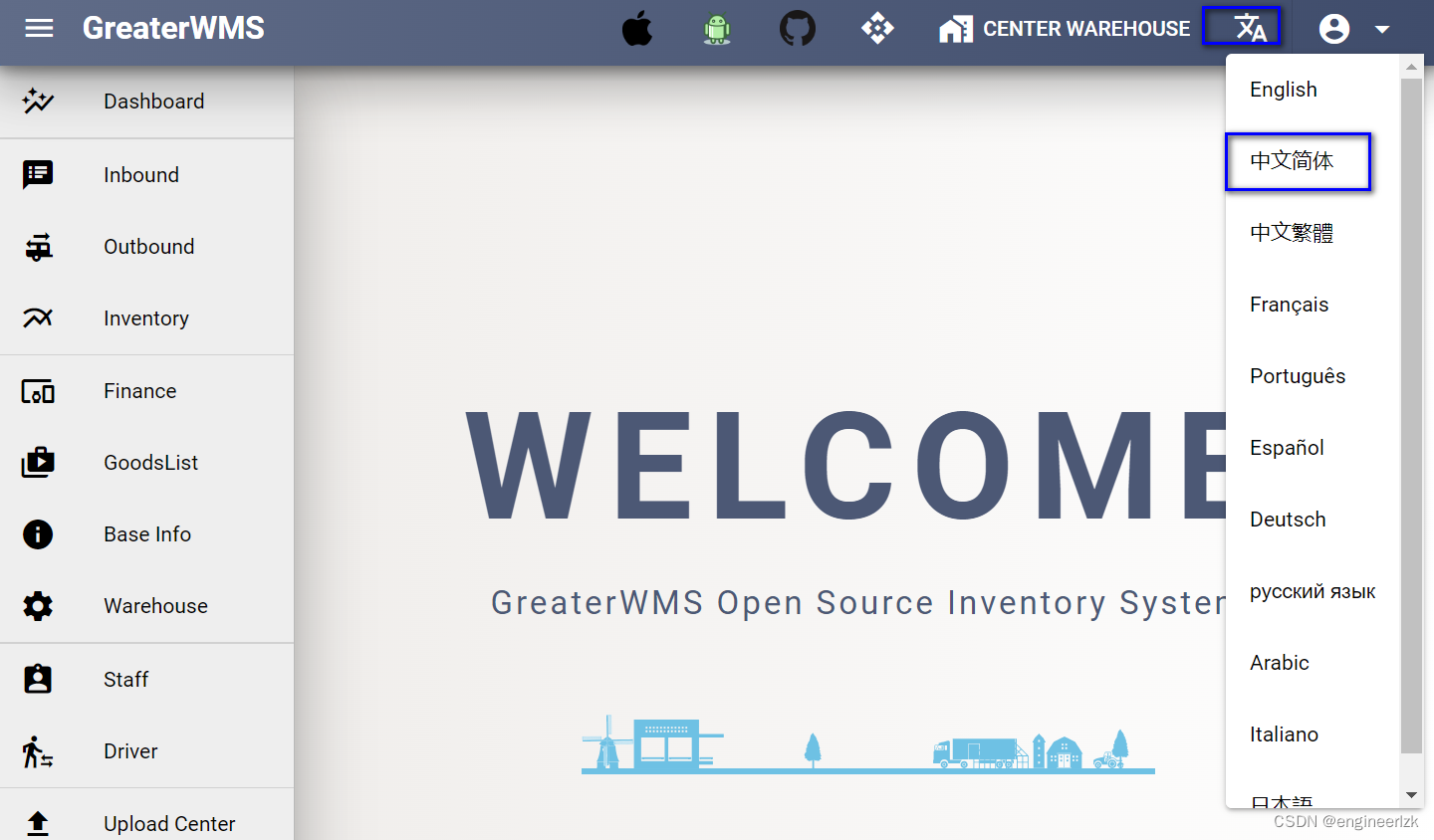This screenshot has height=840, width=1434.
Task: Select Arabic language
Action: [1313, 663]
